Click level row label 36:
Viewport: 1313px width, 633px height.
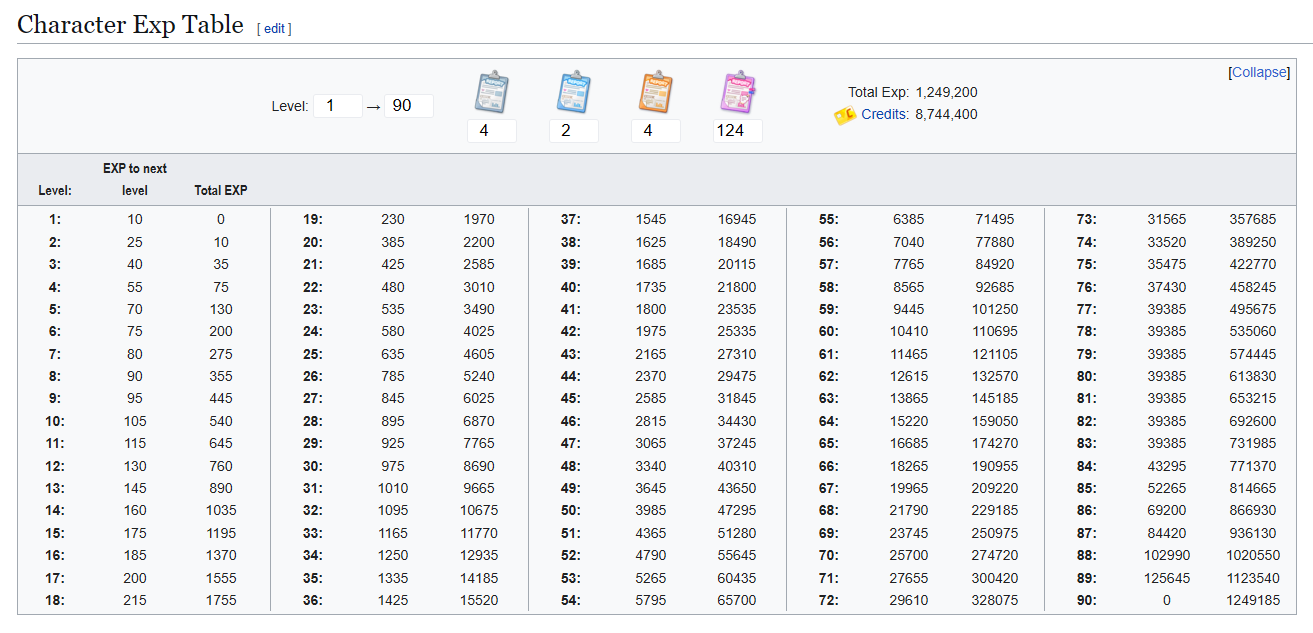pyautogui.click(x=313, y=600)
